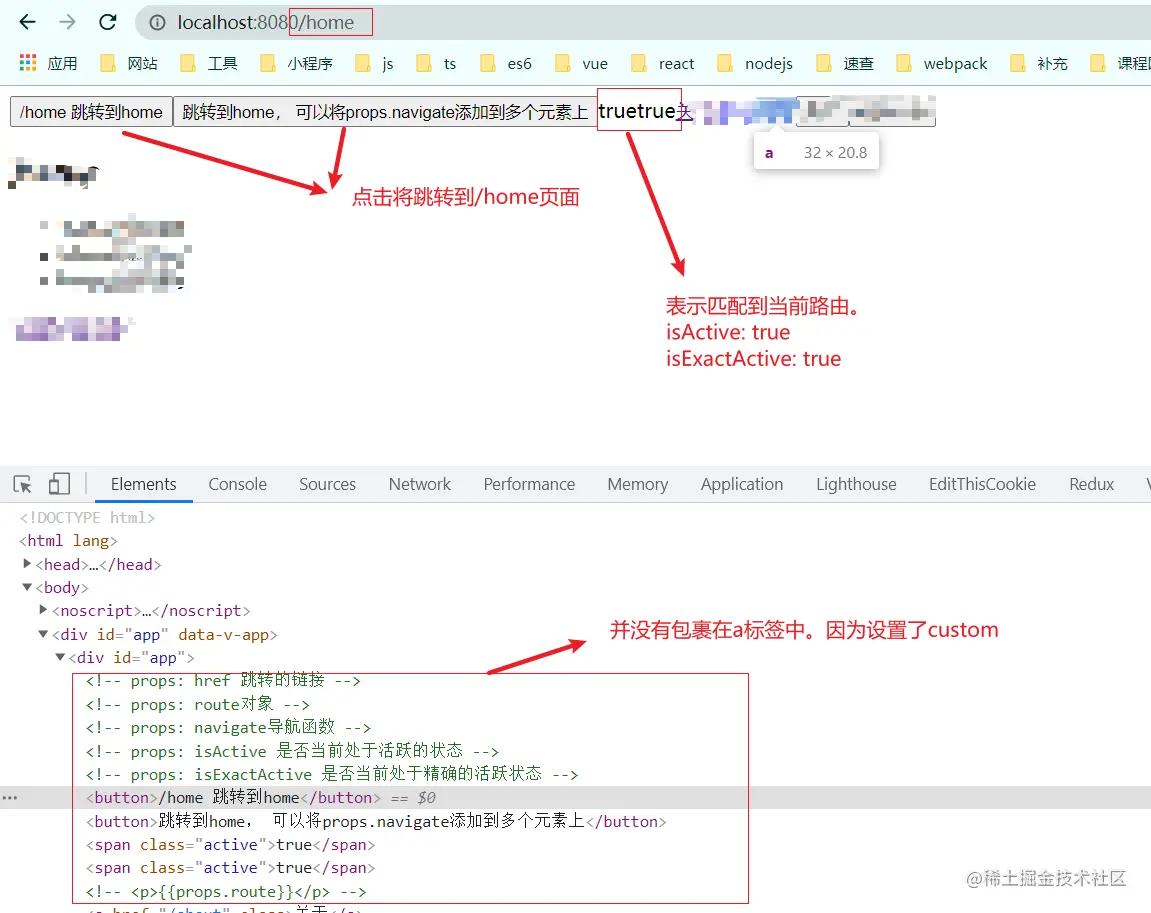Viewport: 1151px width, 913px height.
Task: Click the '/home 跳转到home' button
Action: (x=91, y=112)
